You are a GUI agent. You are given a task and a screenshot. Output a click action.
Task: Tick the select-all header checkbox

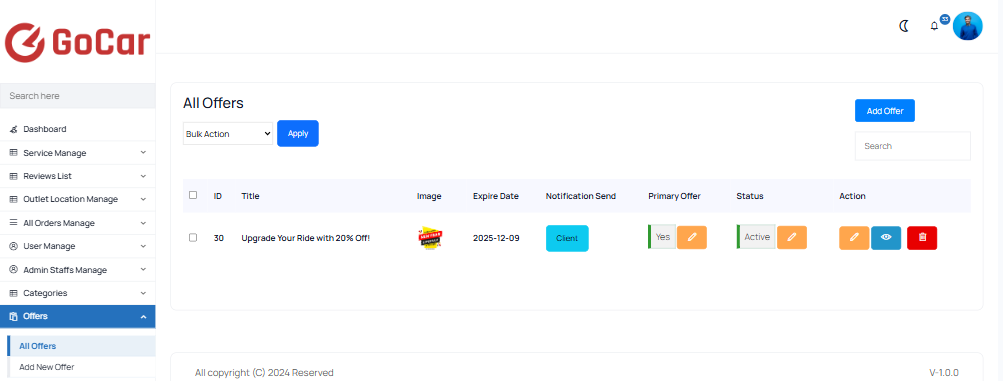point(193,195)
